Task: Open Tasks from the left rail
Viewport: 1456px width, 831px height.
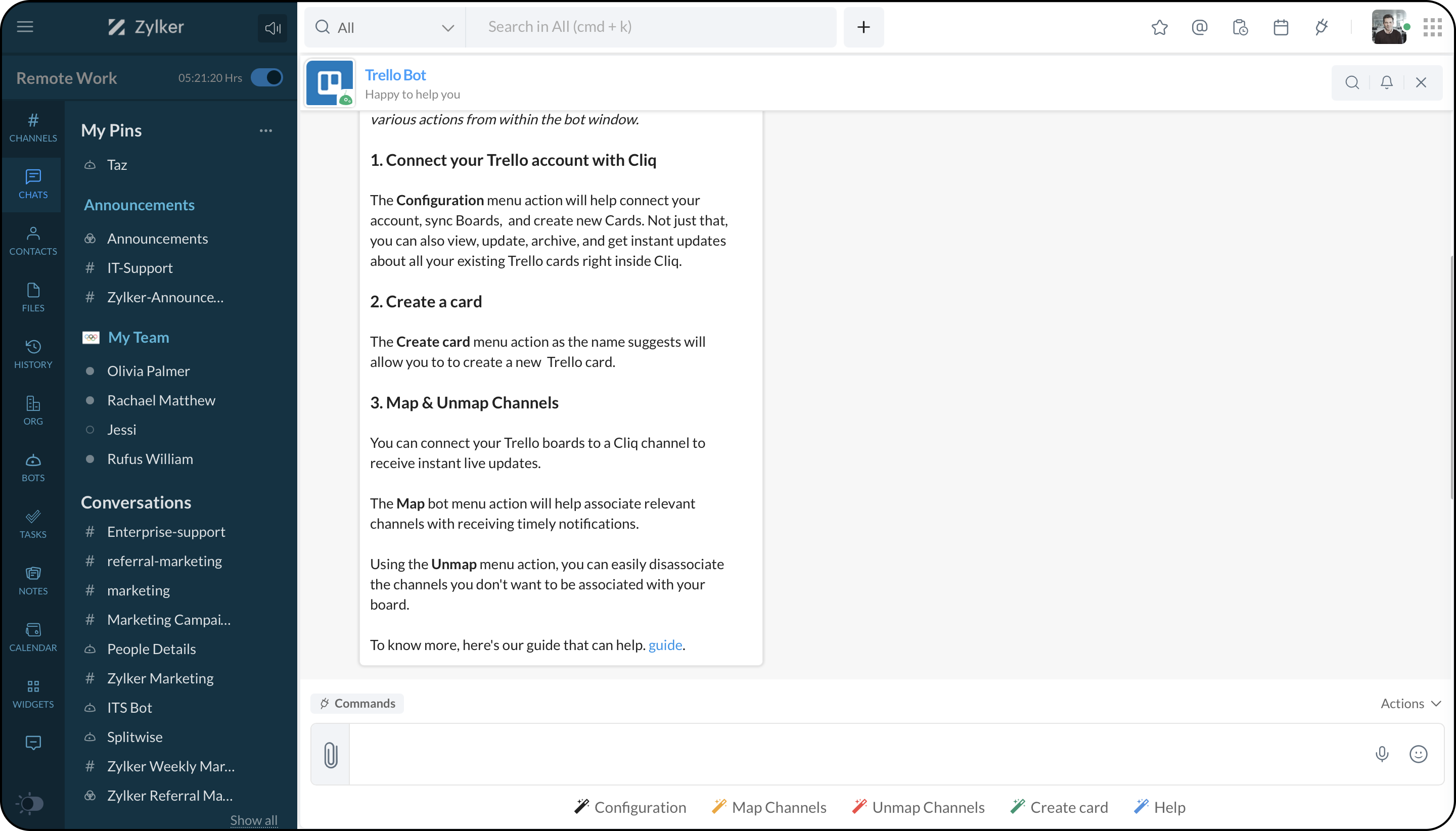Action: click(33, 524)
